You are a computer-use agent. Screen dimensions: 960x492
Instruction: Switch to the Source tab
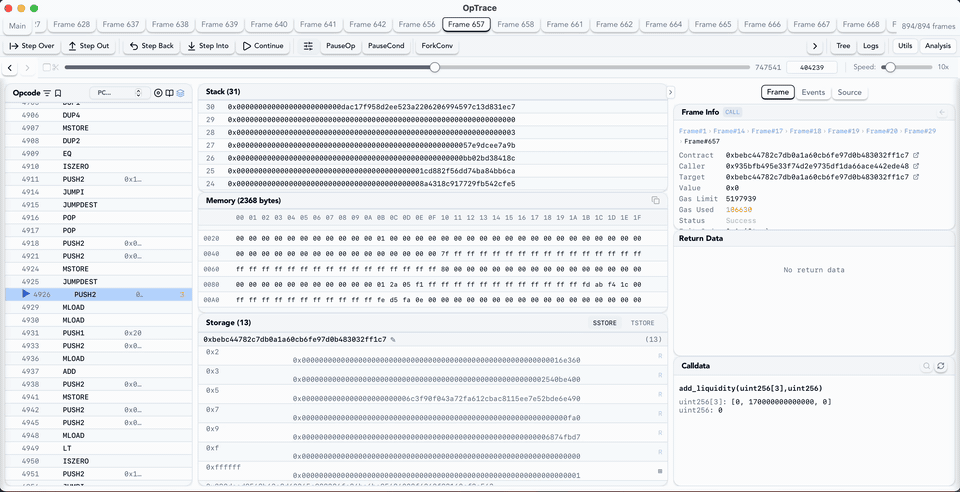tap(849, 92)
